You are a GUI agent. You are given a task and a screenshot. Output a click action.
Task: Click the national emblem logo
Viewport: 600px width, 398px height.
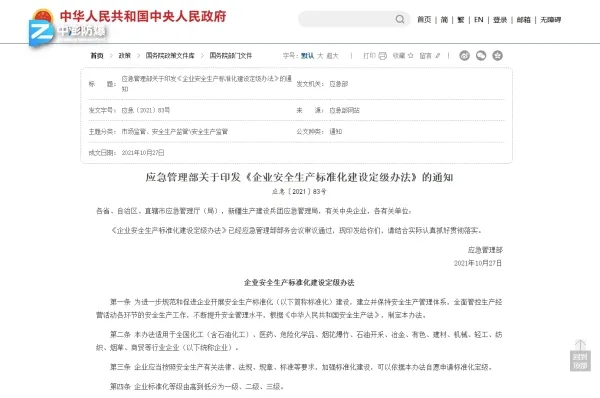(43, 17)
